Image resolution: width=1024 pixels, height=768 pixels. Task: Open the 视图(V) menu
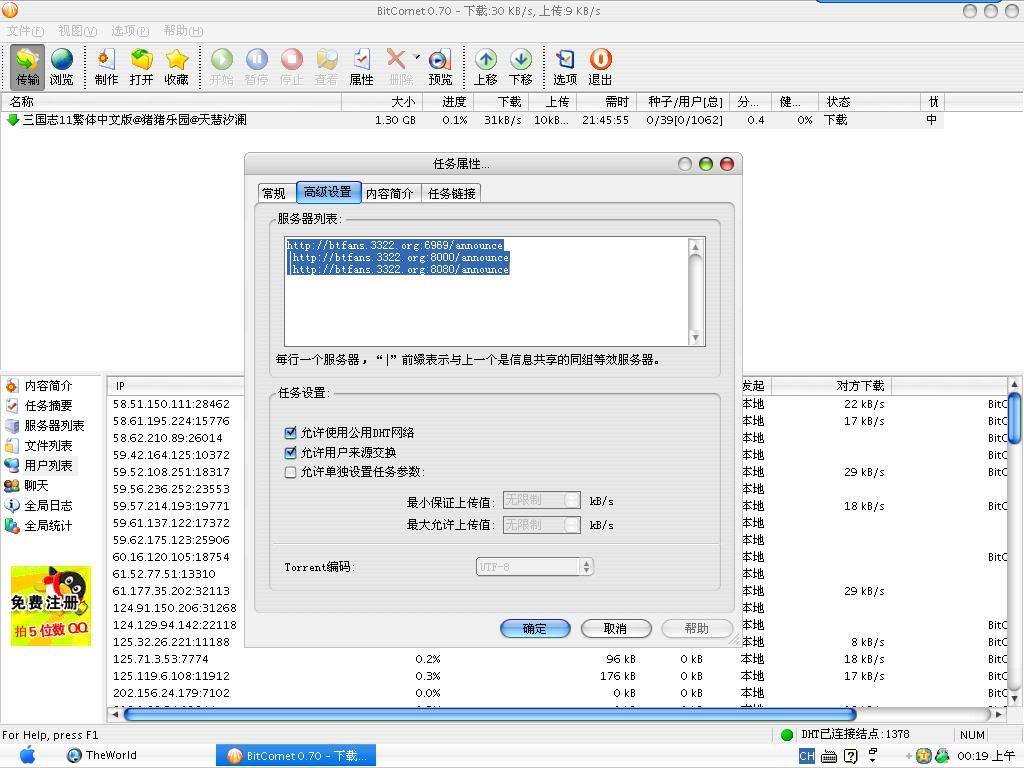pos(78,31)
